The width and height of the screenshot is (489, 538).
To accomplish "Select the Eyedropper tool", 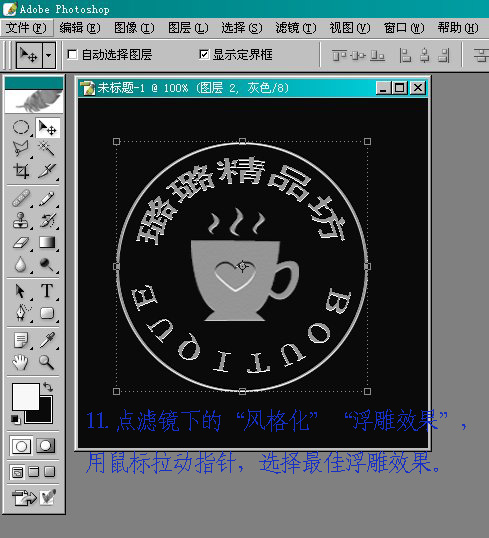I will (47, 340).
